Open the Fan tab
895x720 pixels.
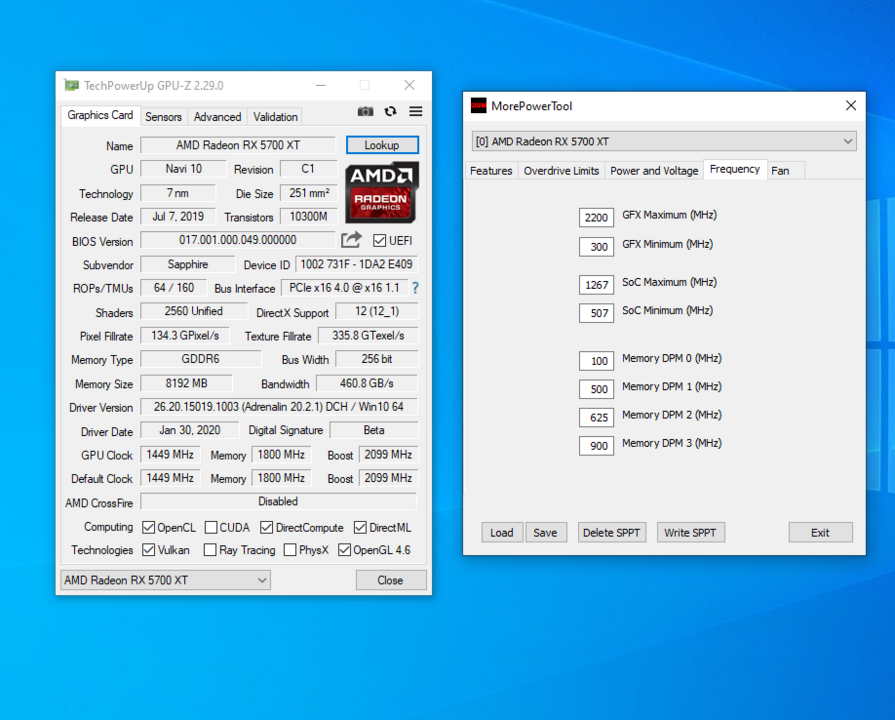pos(785,171)
